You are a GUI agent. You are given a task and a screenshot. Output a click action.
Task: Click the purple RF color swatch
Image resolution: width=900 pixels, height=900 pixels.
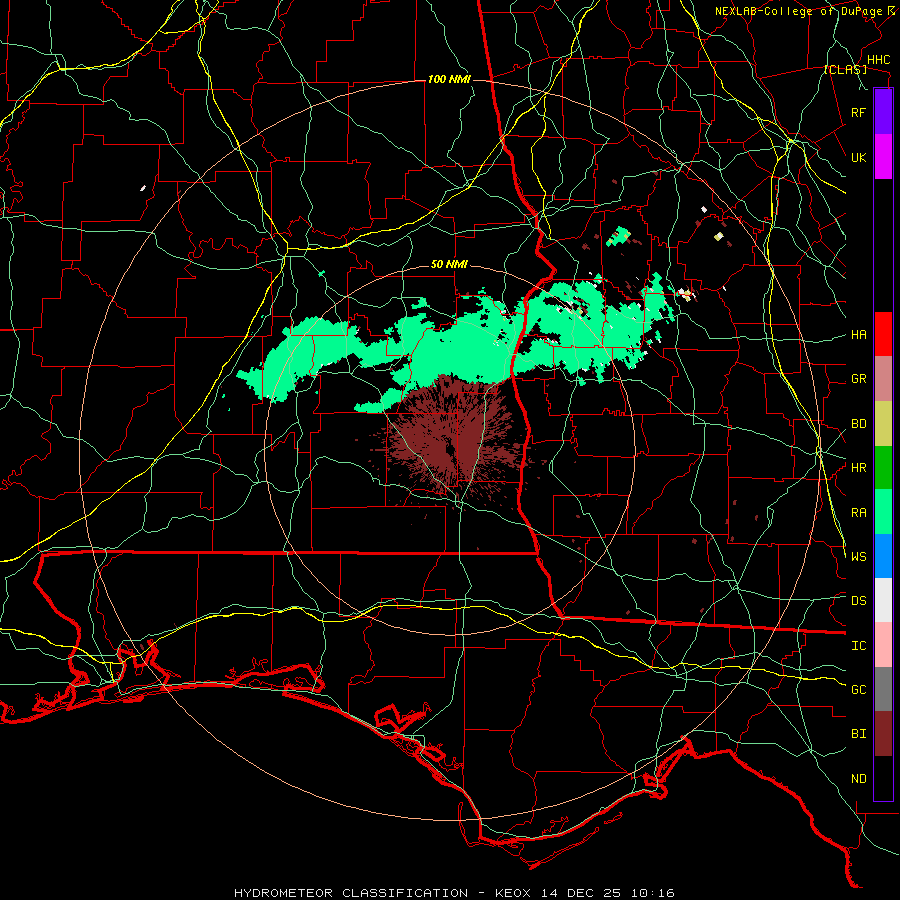click(x=883, y=112)
